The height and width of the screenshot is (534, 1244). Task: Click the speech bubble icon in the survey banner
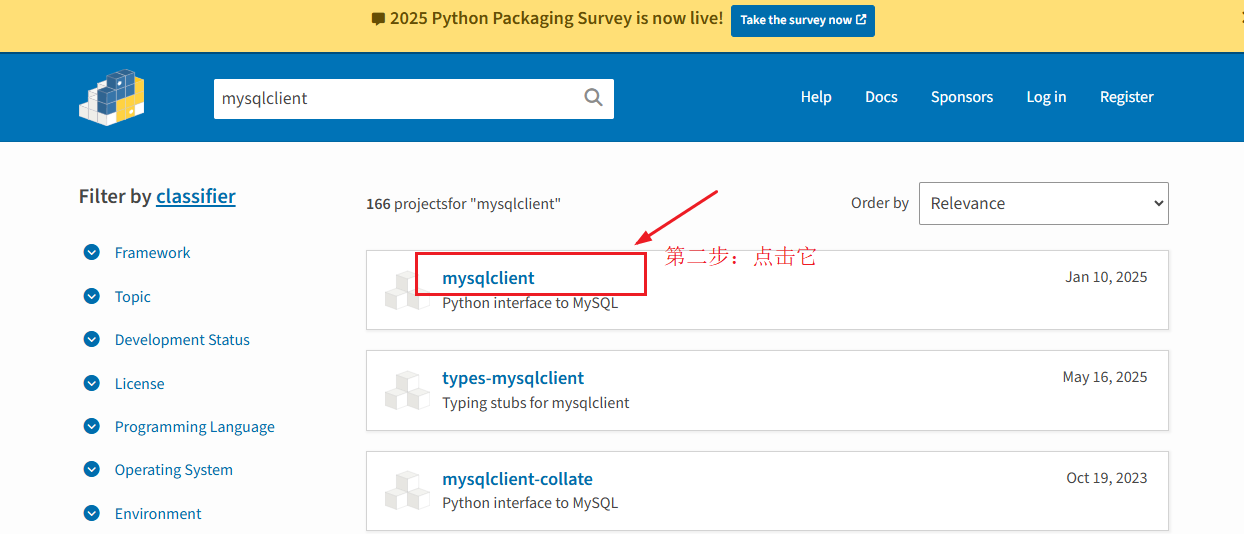click(377, 19)
